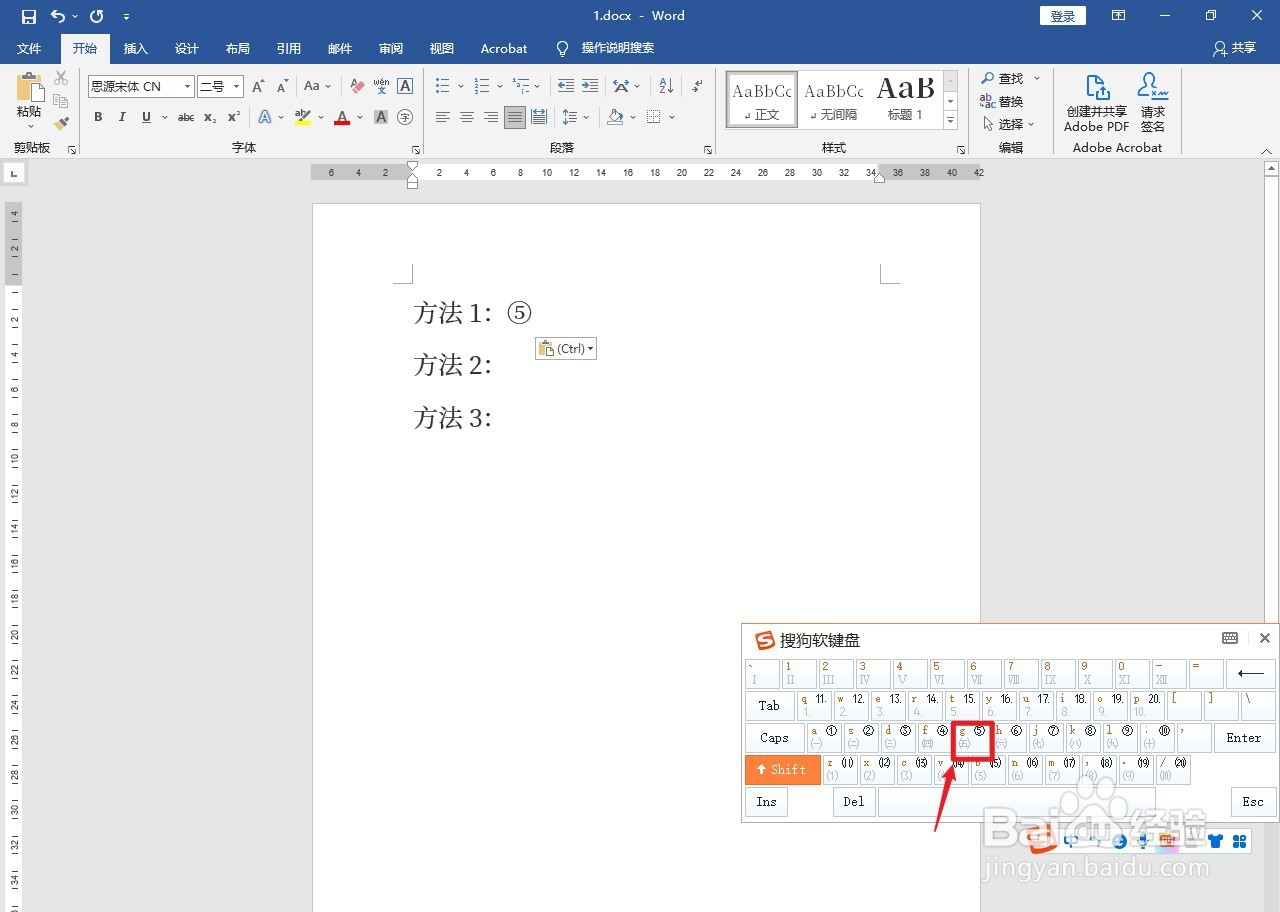Switch to the 设计 tab
The height and width of the screenshot is (912, 1280).
(x=187, y=48)
